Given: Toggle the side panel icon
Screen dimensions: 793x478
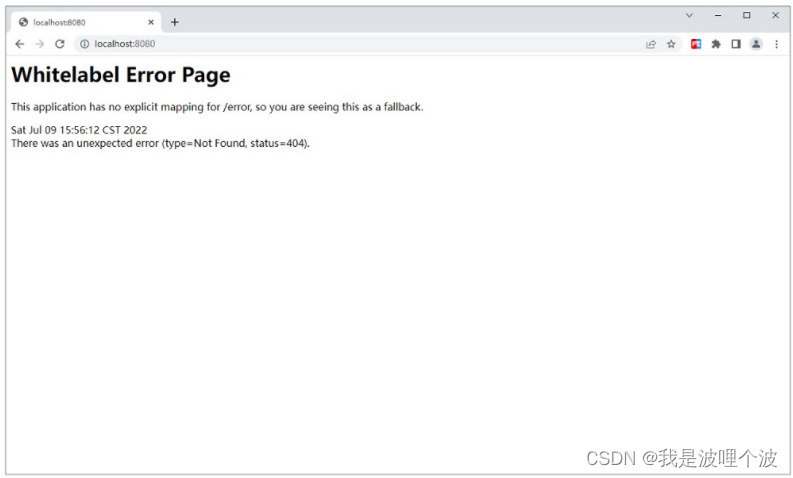Looking at the screenshot, I should pos(736,44).
